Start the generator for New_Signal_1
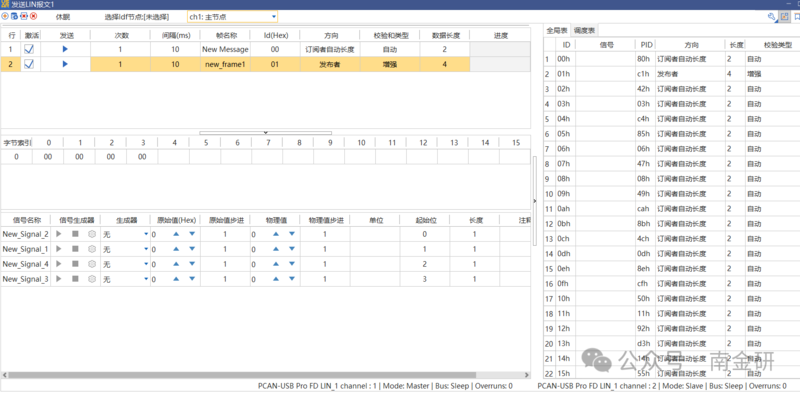 point(59,249)
